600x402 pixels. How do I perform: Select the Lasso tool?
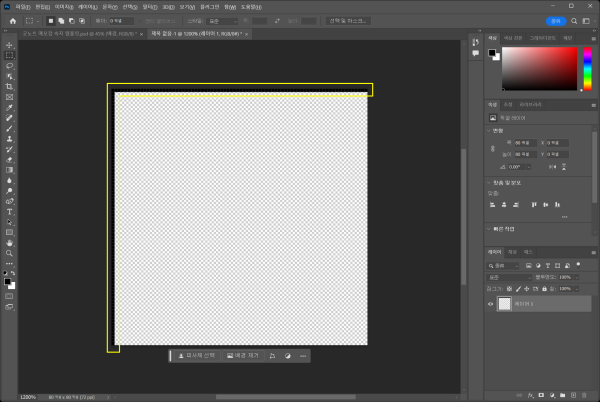tap(9, 66)
